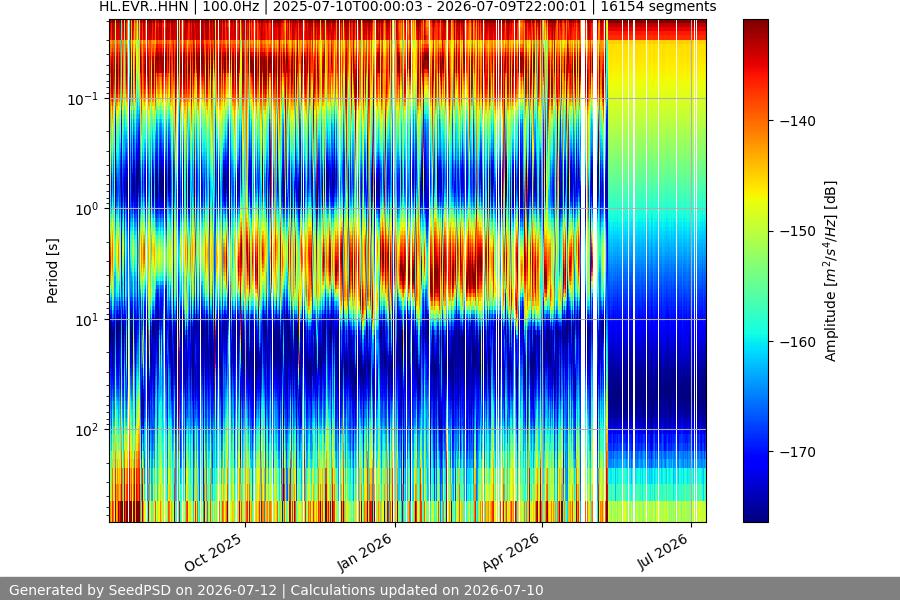Click the 'Period [s]' y-axis label
Image resolution: width=900 pixels, height=600 pixels.
point(52,271)
